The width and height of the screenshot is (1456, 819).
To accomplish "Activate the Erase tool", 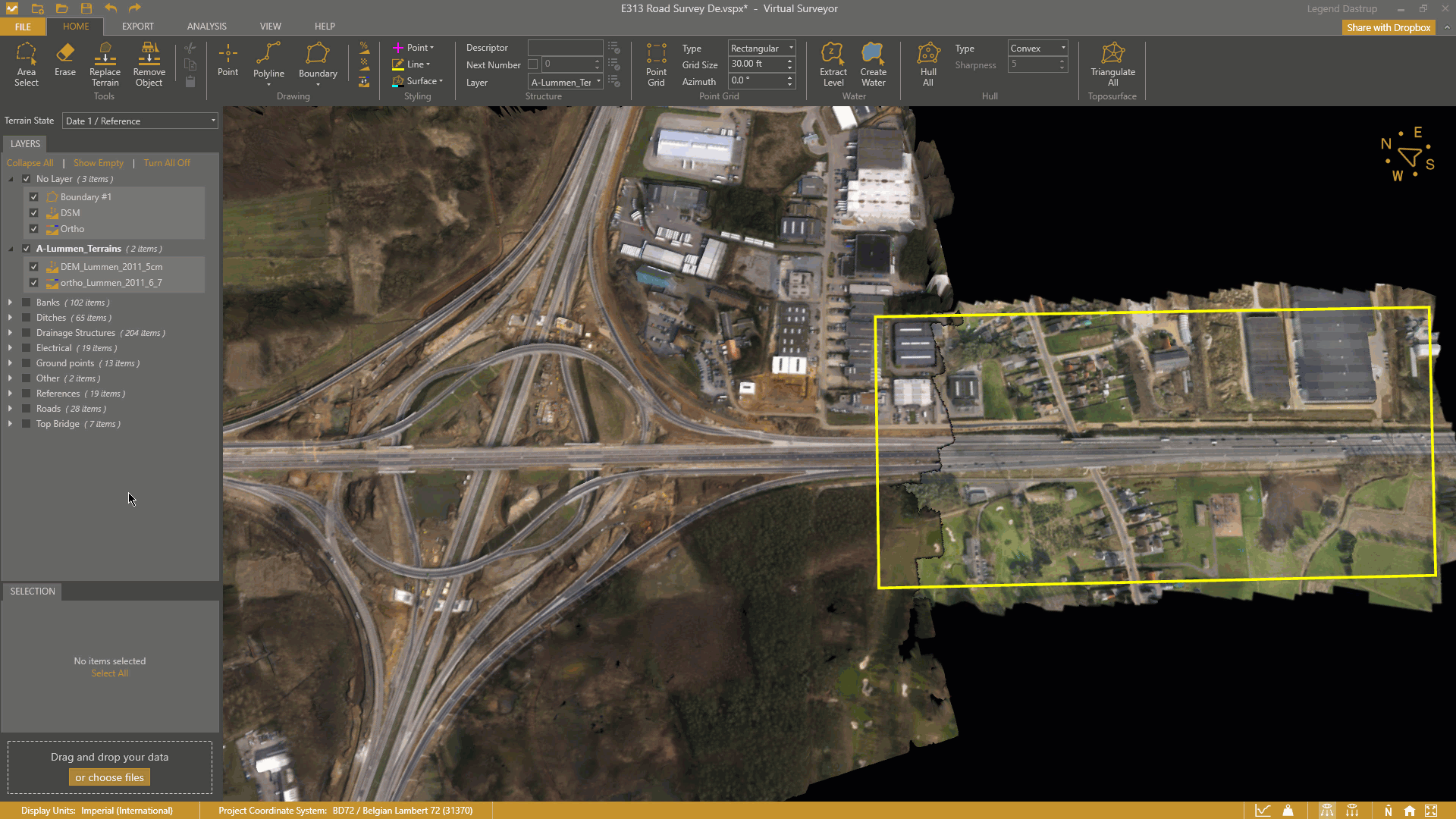I will [65, 59].
